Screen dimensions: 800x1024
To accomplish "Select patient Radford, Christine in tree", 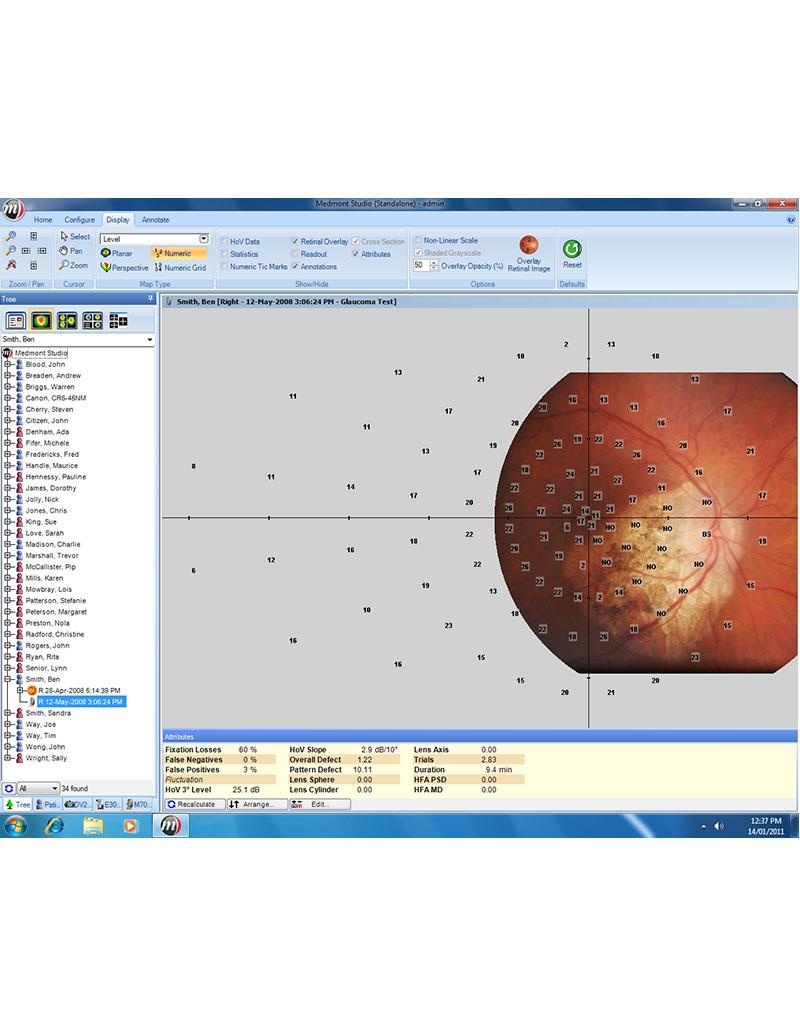I will [x=55, y=634].
